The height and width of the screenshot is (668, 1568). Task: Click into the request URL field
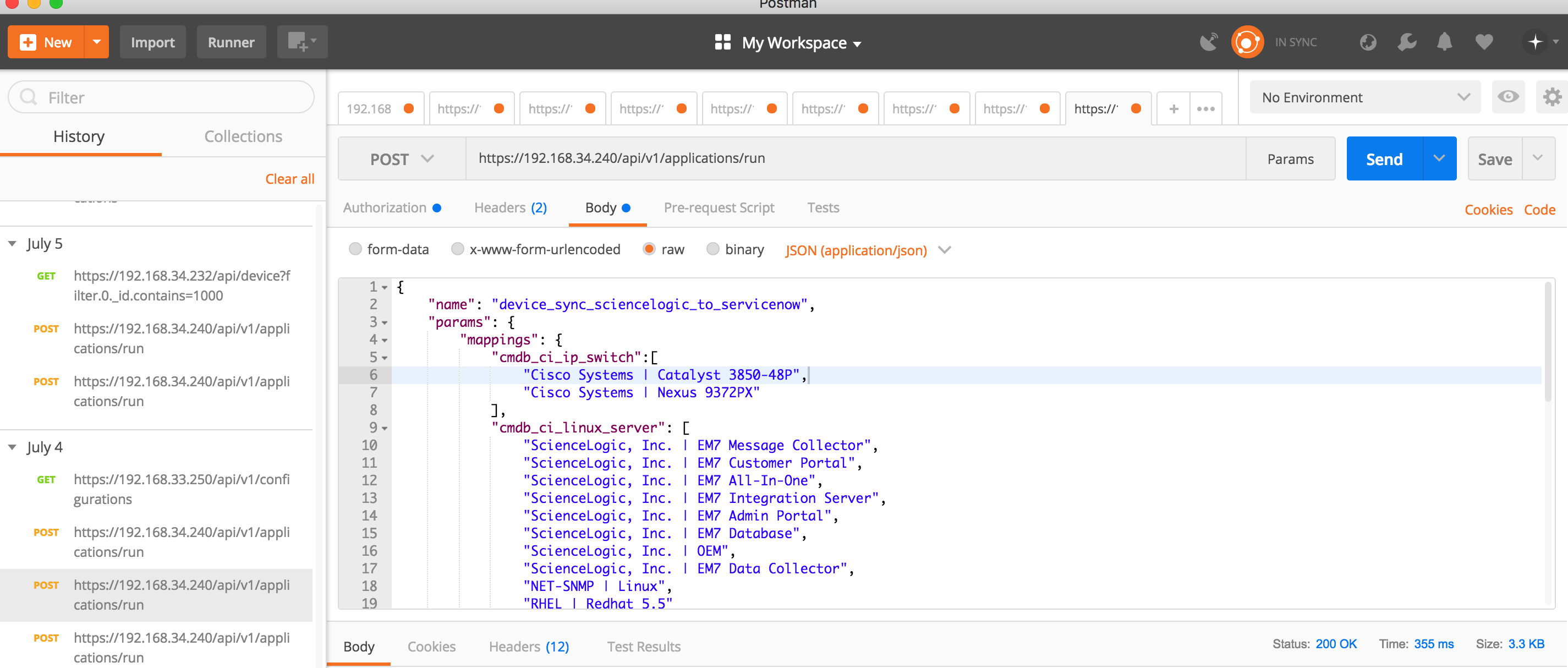(852, 158)
